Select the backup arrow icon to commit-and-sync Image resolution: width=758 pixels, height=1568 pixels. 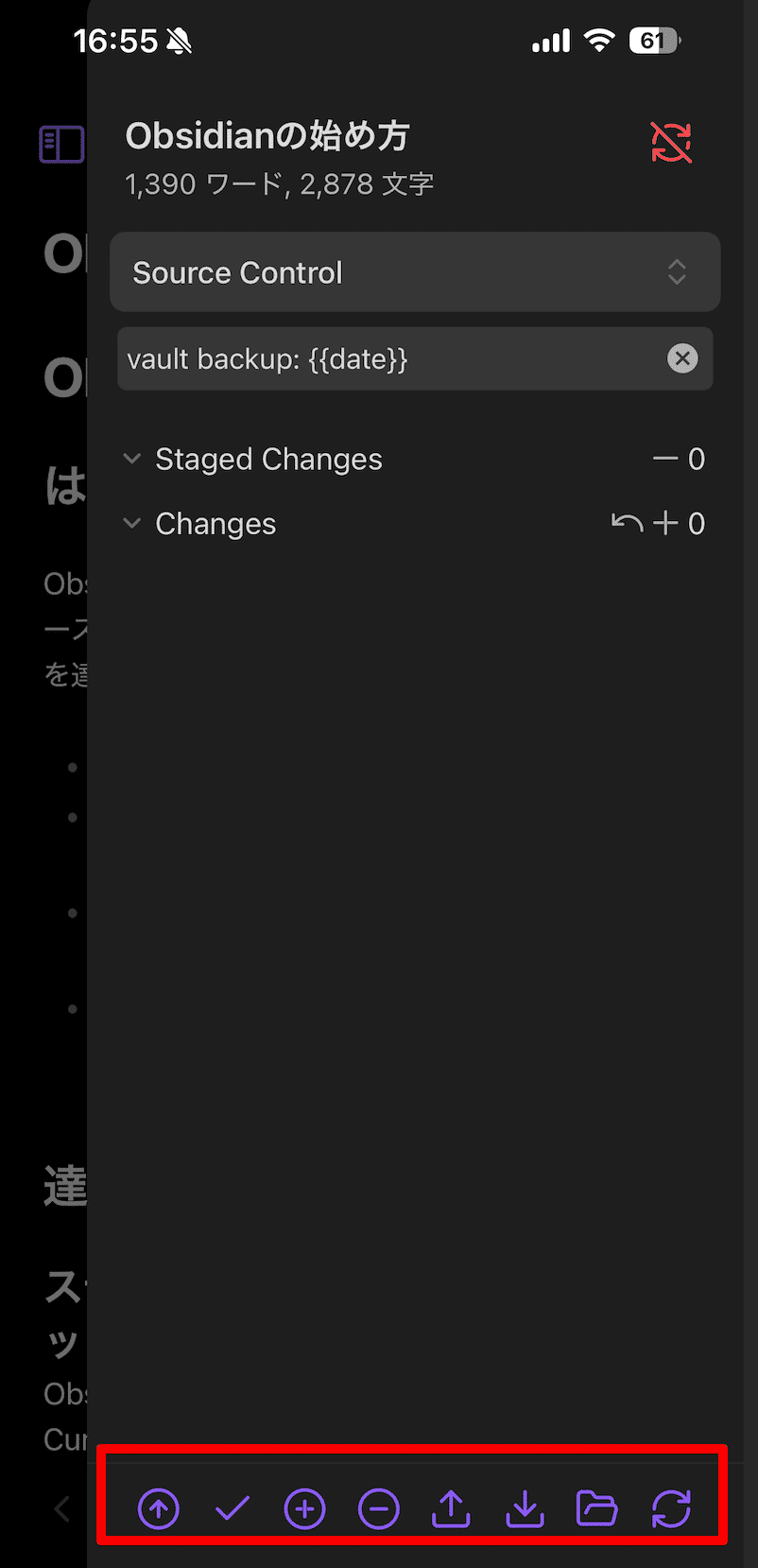coord(158,1508)
